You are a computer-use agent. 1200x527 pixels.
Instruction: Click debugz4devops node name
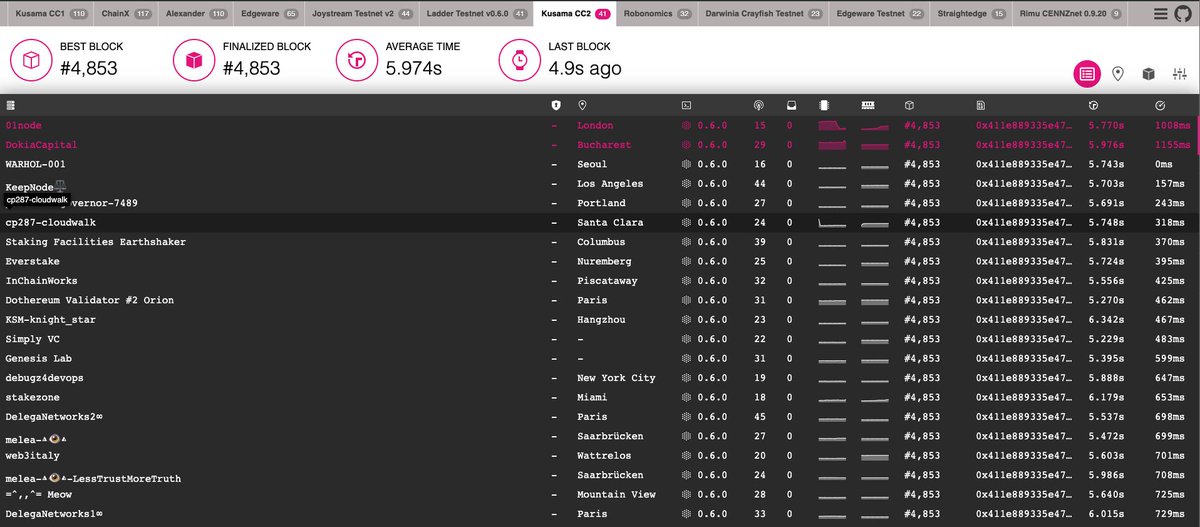[45, 378]
